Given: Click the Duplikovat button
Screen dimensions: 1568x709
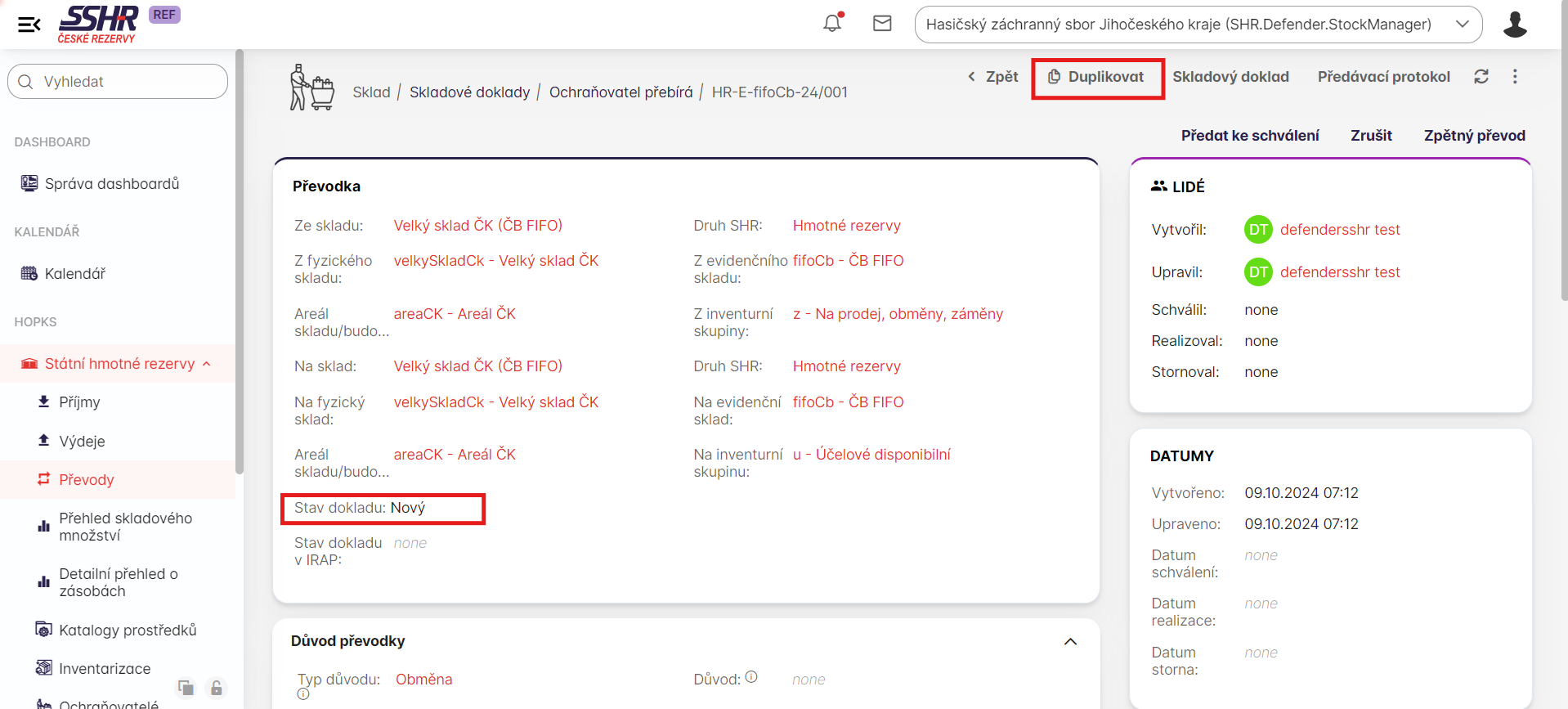Looking at the screenshot, I should [x=1097, y=77].
